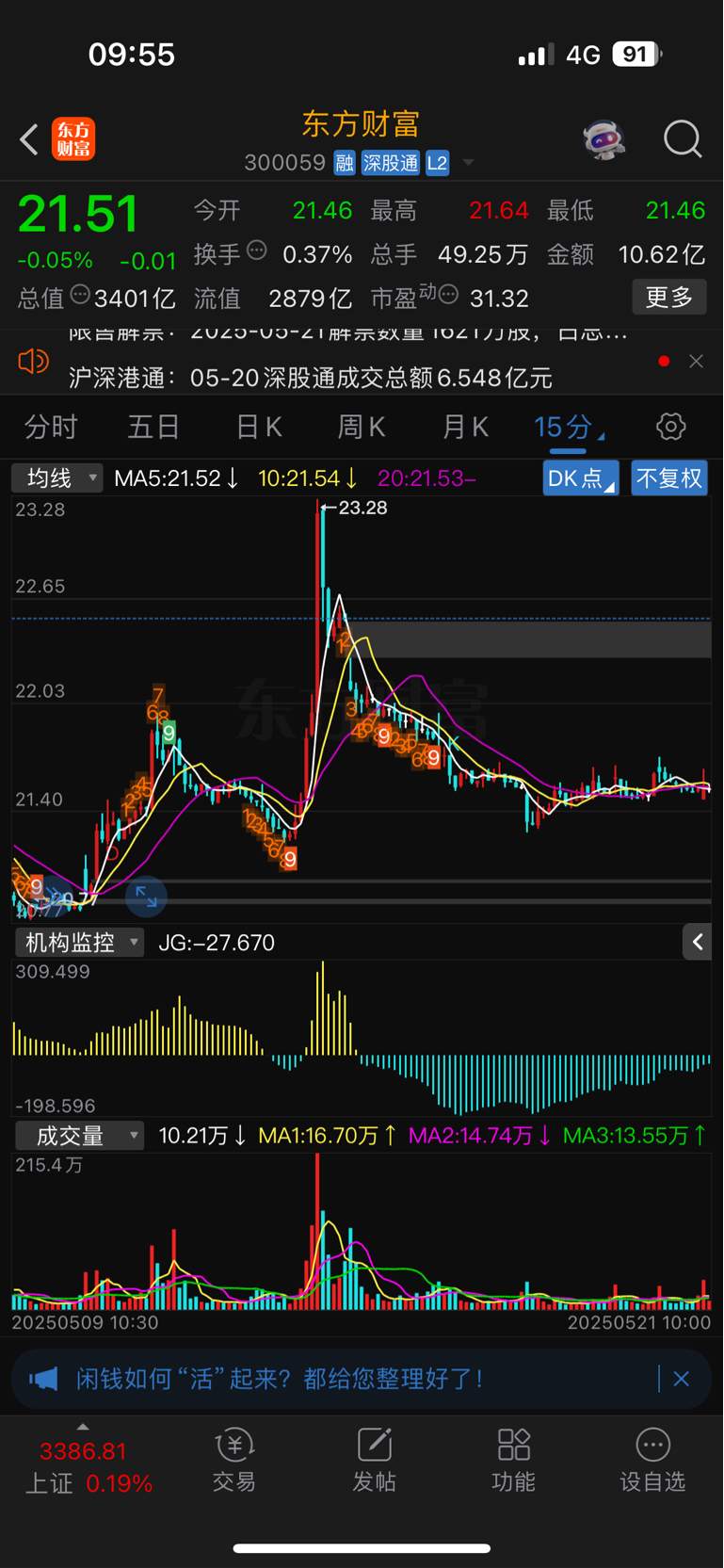The image size is (724, 1568).
Task: Open the 闲钱如何"活"起来 promo banner
Action: [x=362, y=1380]
